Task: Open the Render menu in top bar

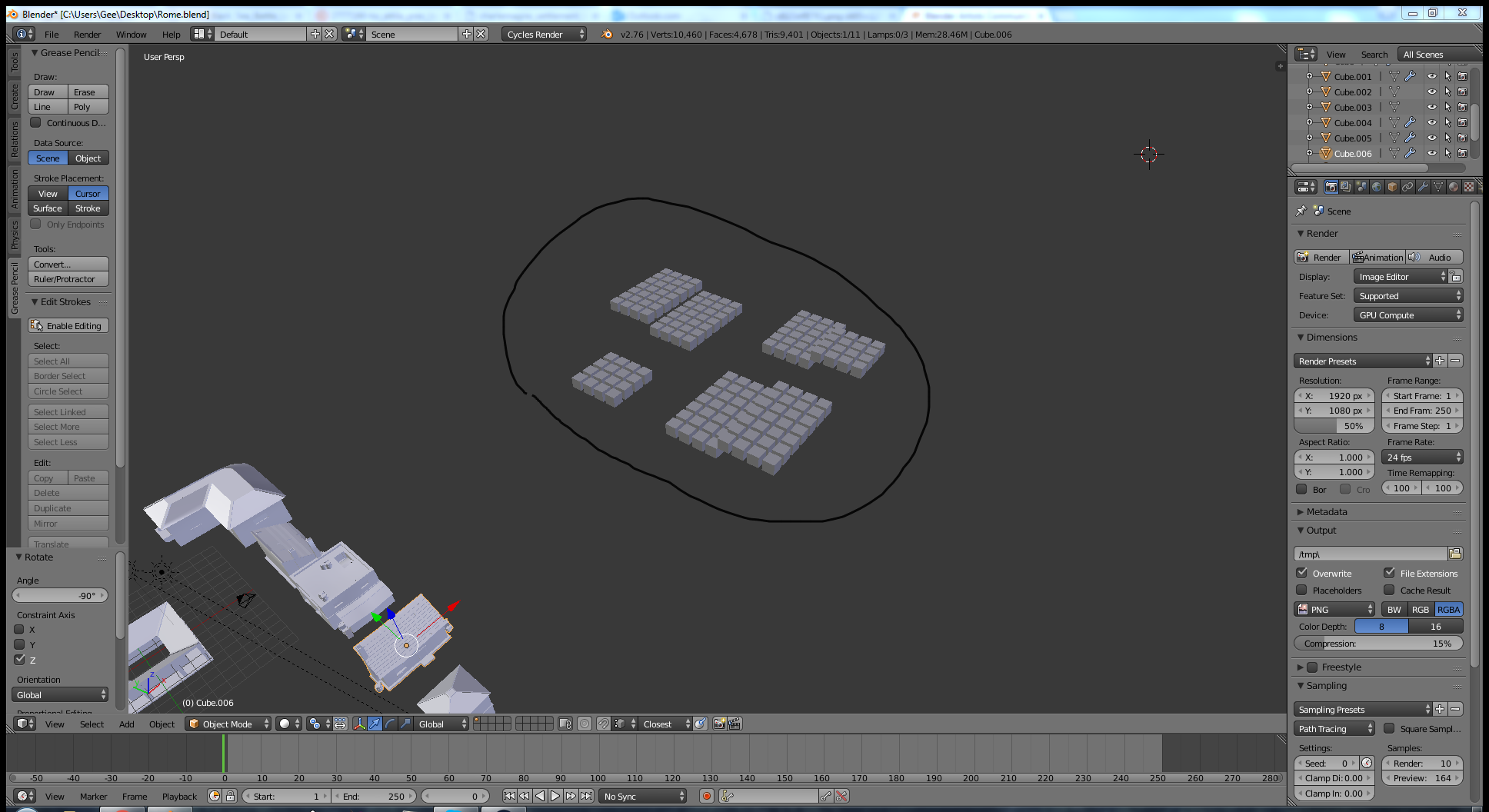Action: [x=88, y=34]
